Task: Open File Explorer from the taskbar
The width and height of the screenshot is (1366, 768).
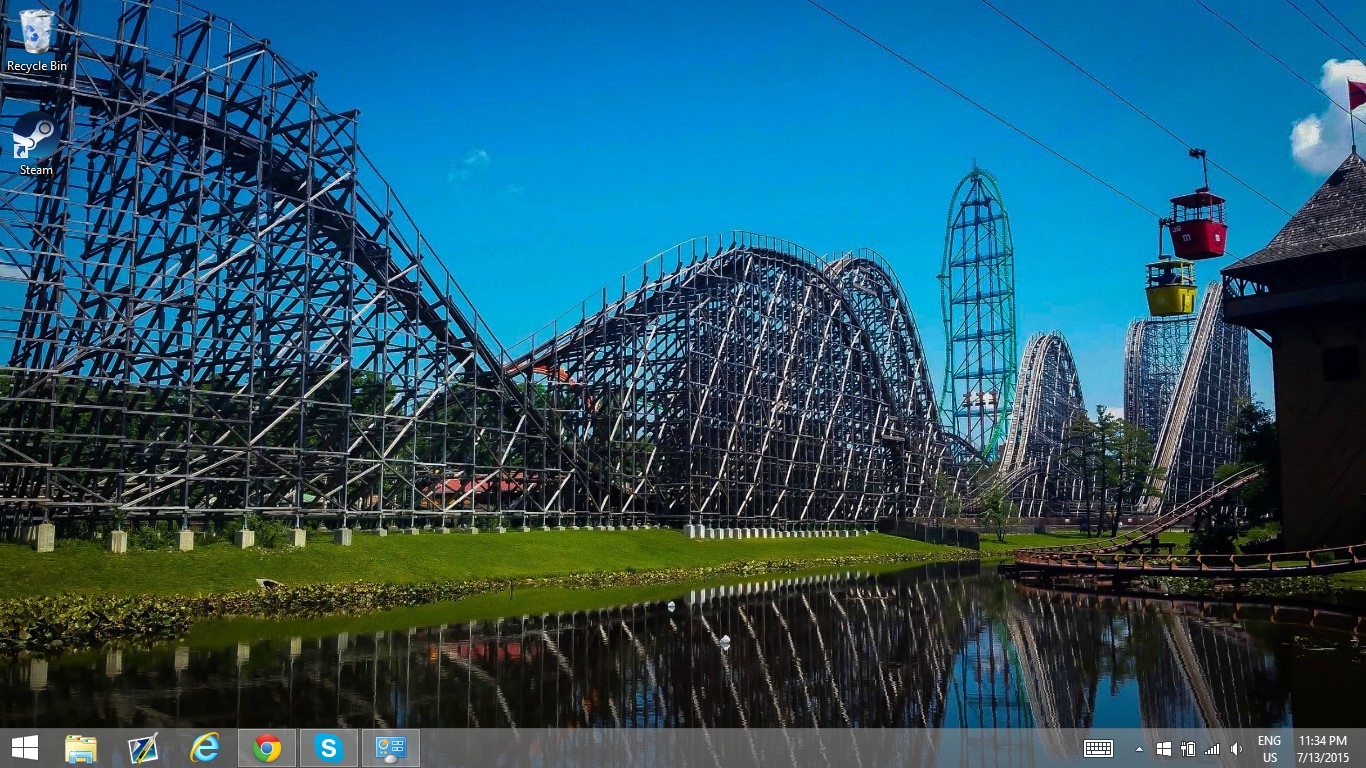Action: click(81, 748)
